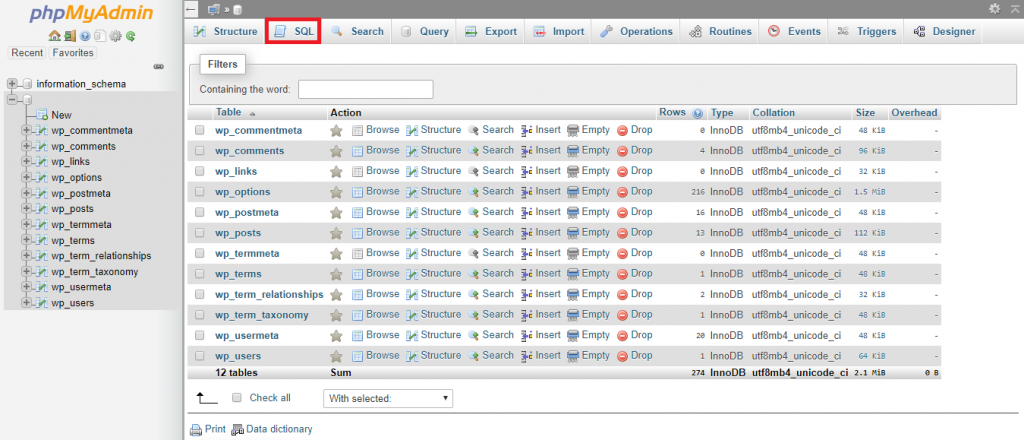
Task: Open the Data dictionary link
Action: (272, 429)
